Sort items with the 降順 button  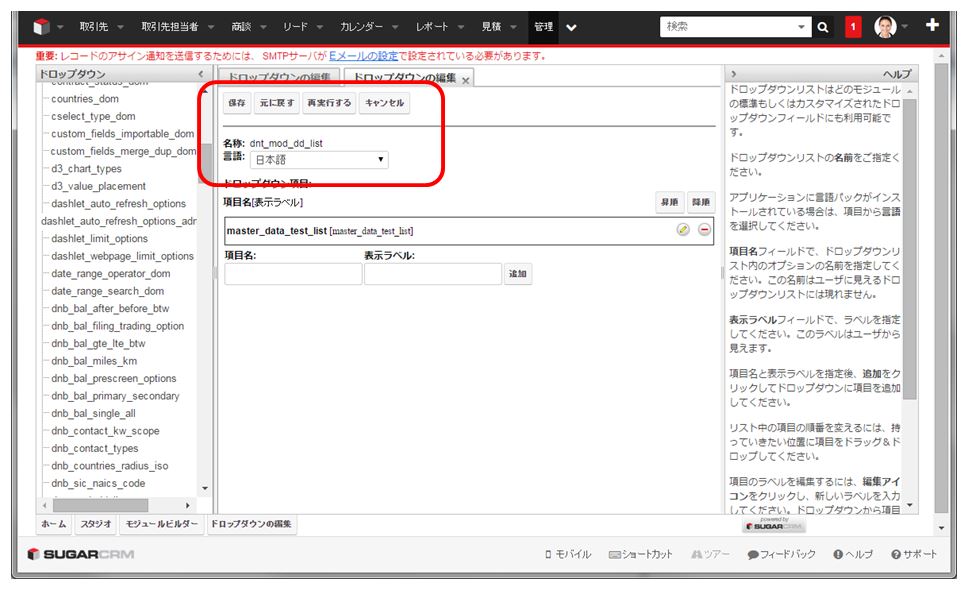[x=700, y=202]
